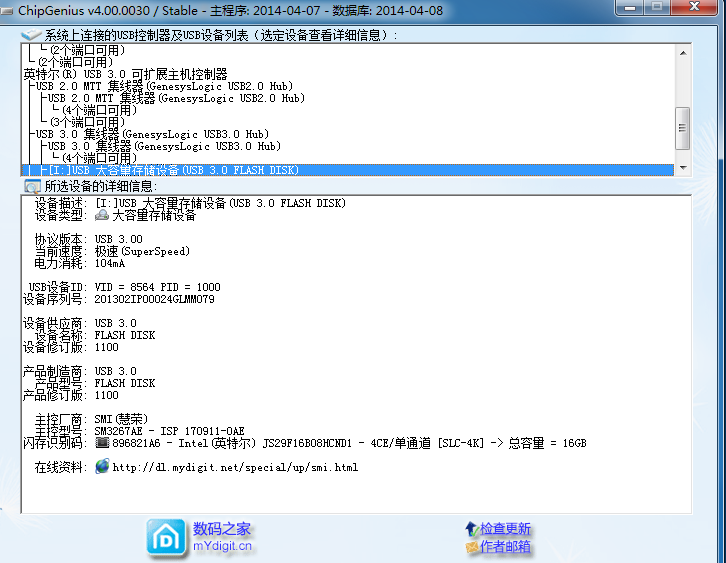
Task: Click the device list scroll up arrow
Action: click(683, 53)
